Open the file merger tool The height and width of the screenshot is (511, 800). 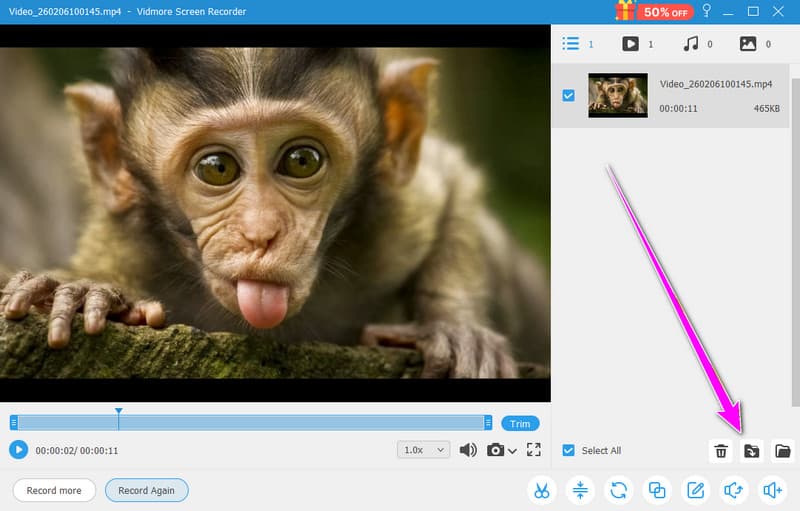[x=657, y=490]
